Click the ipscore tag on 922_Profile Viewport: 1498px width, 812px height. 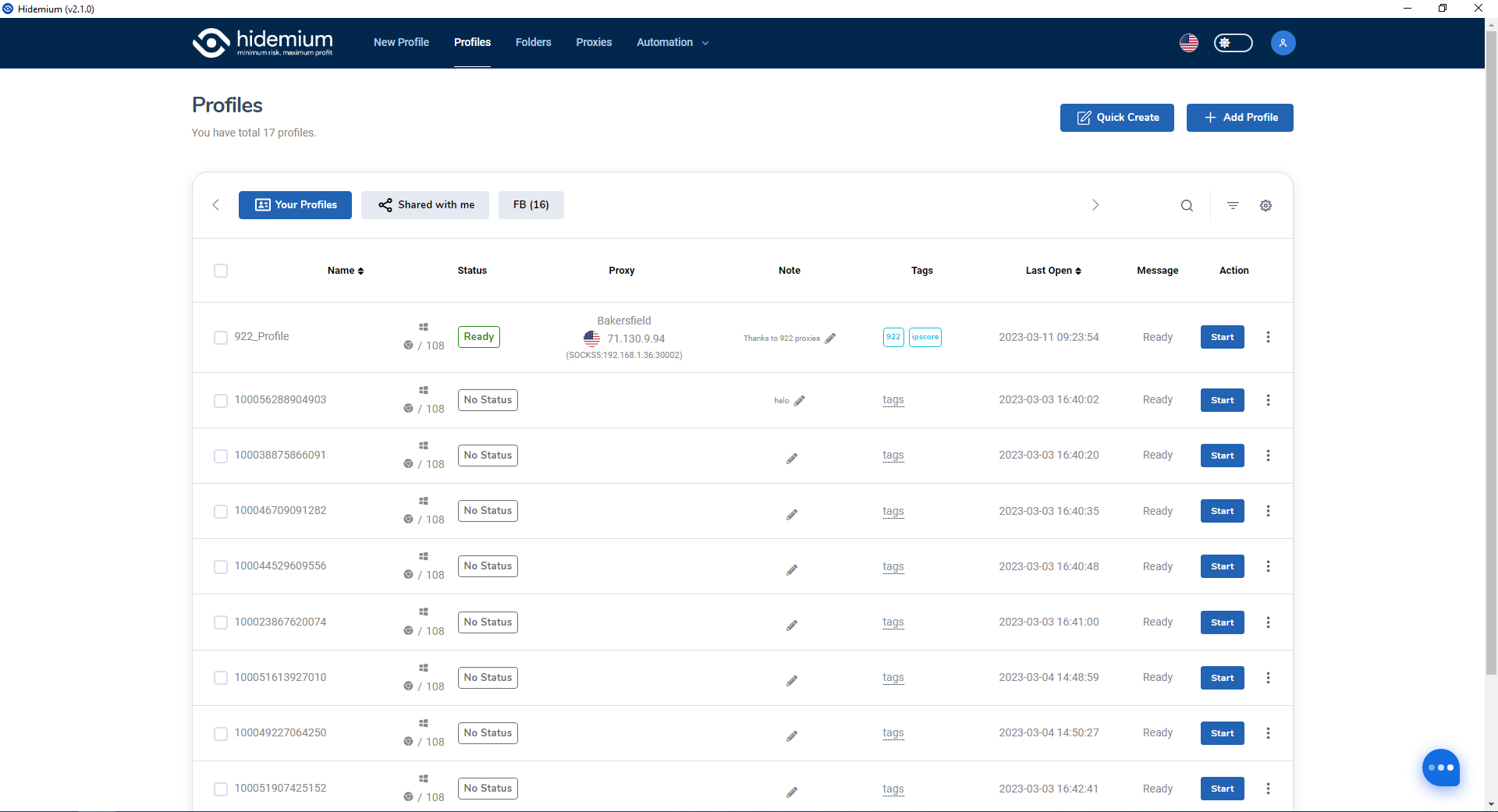[925, 337]
